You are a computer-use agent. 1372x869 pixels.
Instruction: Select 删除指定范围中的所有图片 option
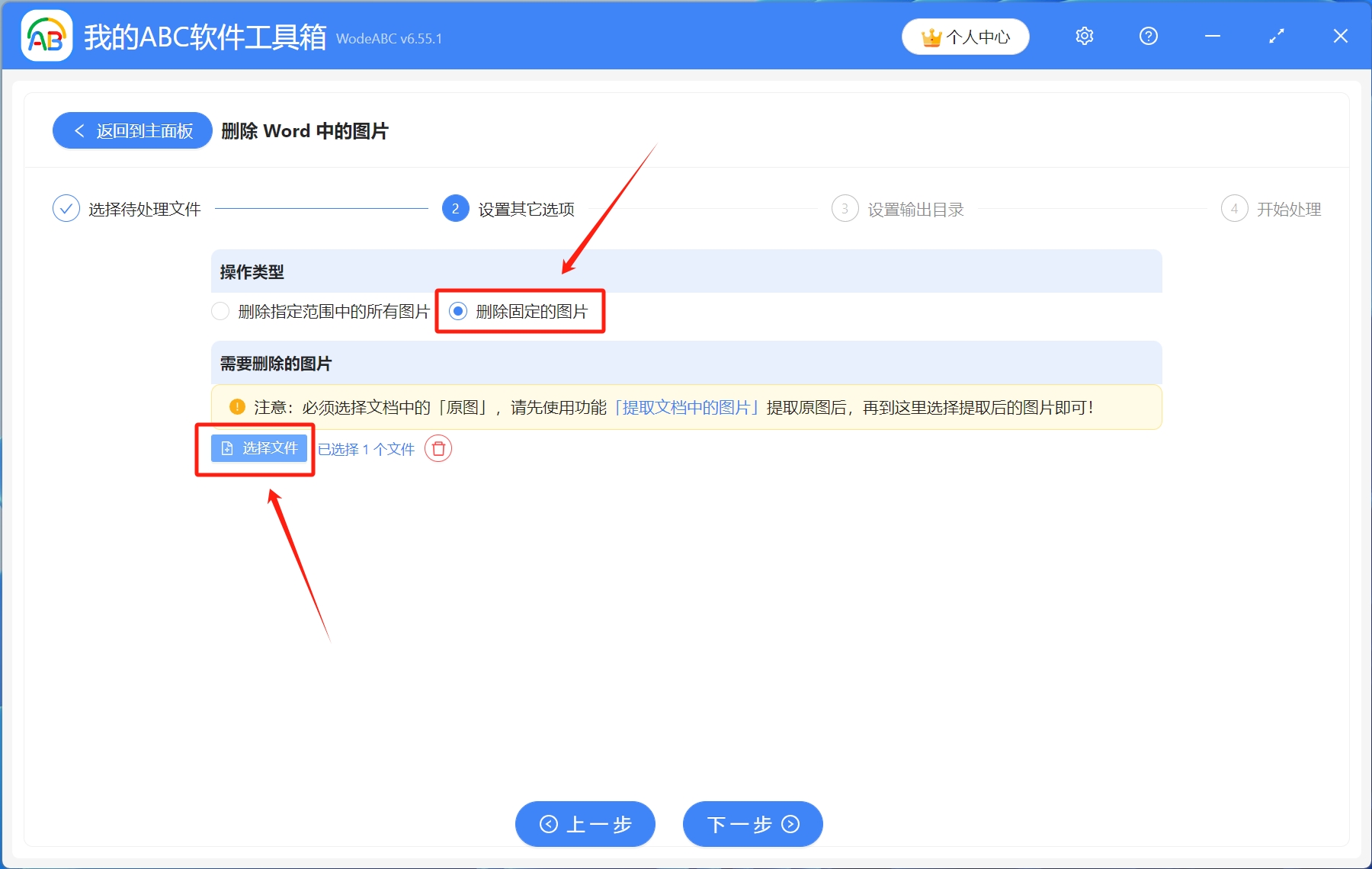point(220,311)
